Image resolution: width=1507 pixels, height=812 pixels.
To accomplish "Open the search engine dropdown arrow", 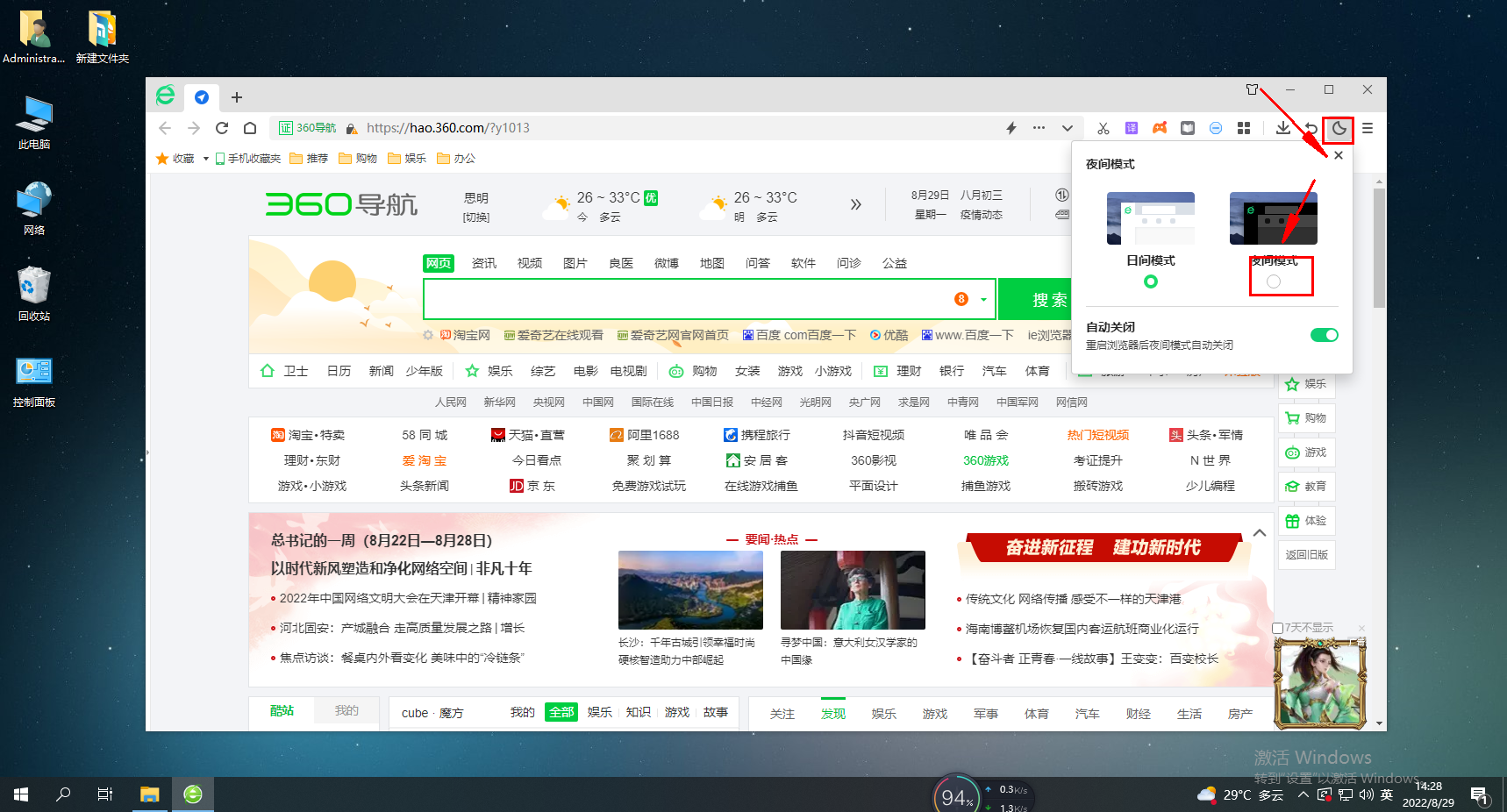I will tap(984, 300).
